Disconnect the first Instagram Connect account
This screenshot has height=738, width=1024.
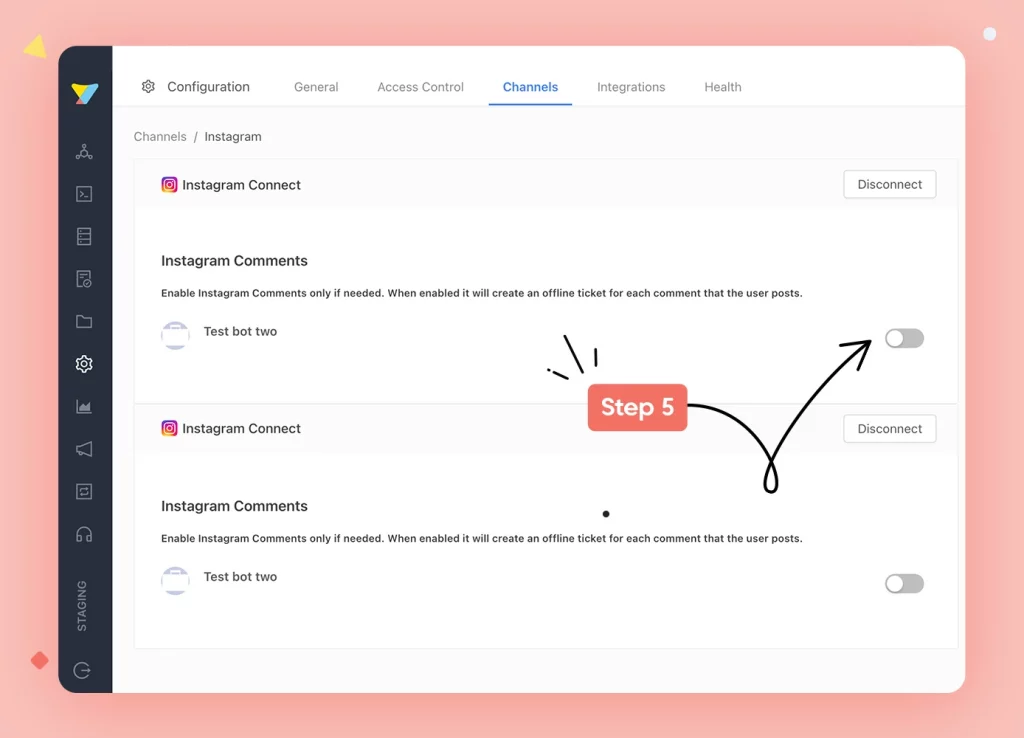pyautogui.click(x=889, y=184)
